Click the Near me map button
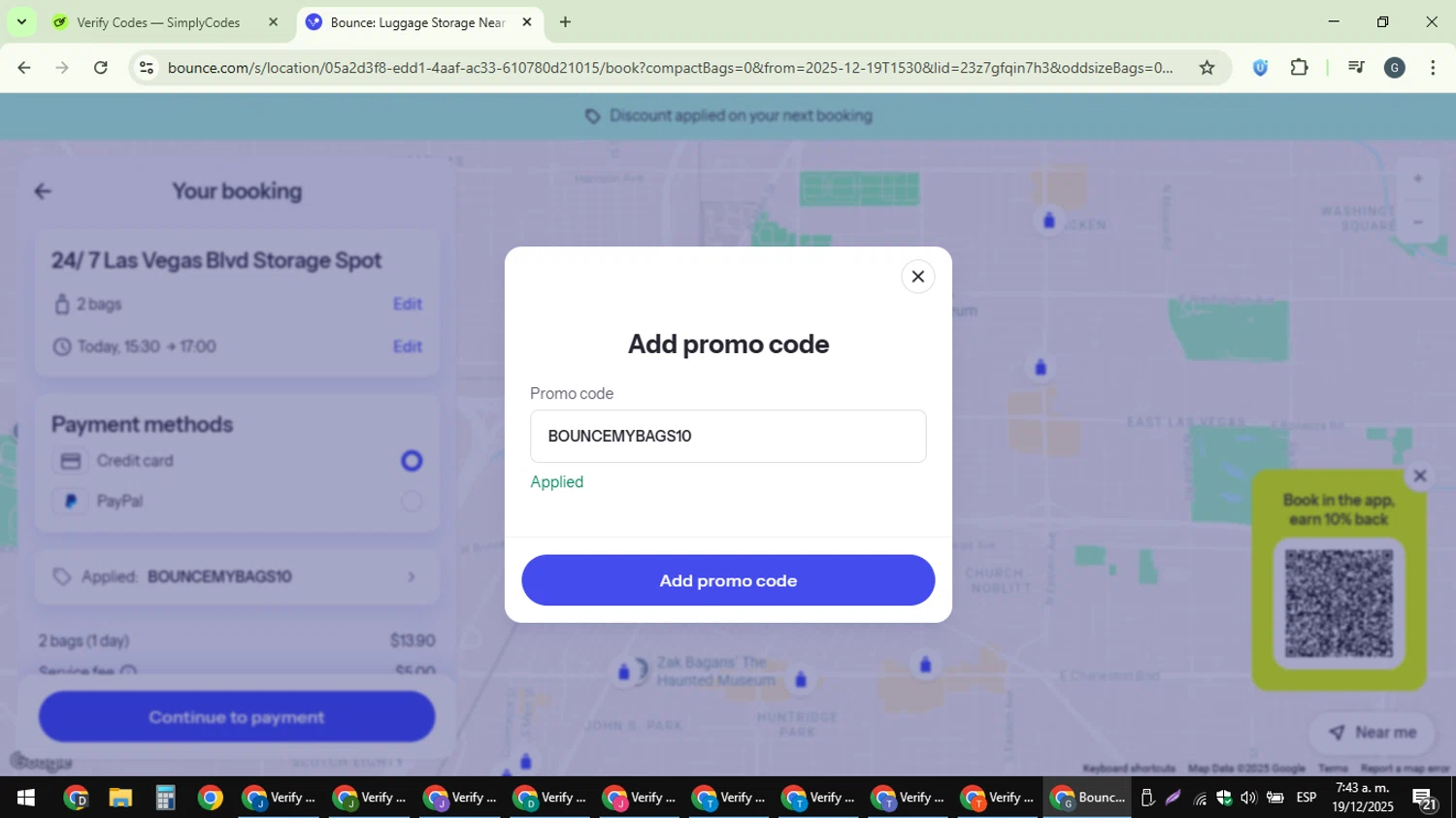 (x=1373, y=733)
